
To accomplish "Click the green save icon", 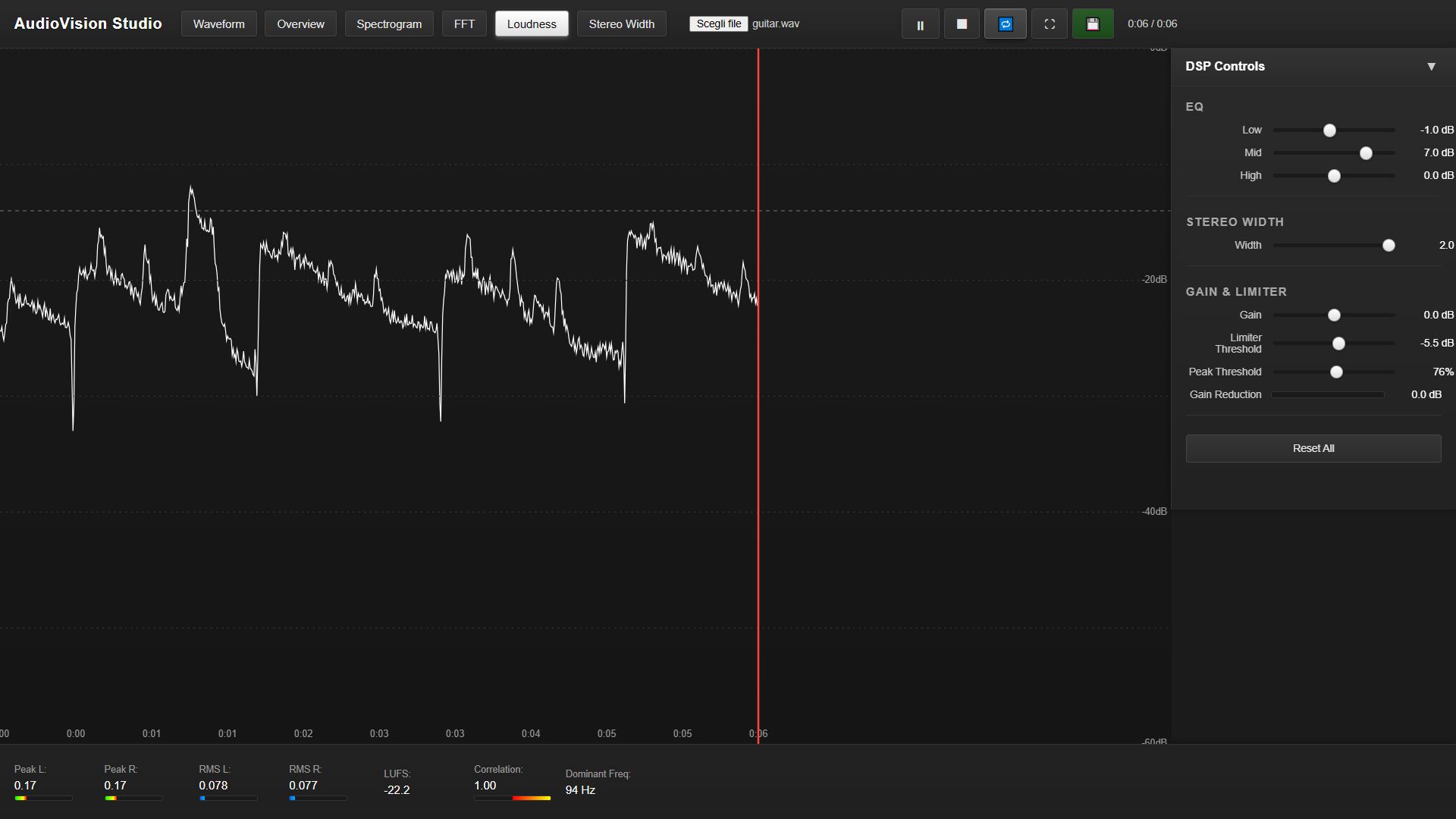I will pos(1092,24).
